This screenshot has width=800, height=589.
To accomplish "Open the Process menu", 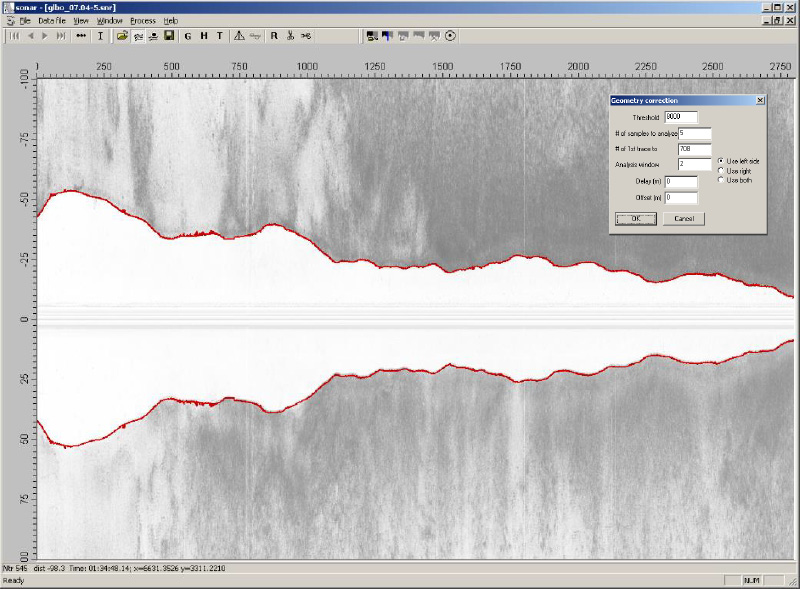I will [143, 21].
